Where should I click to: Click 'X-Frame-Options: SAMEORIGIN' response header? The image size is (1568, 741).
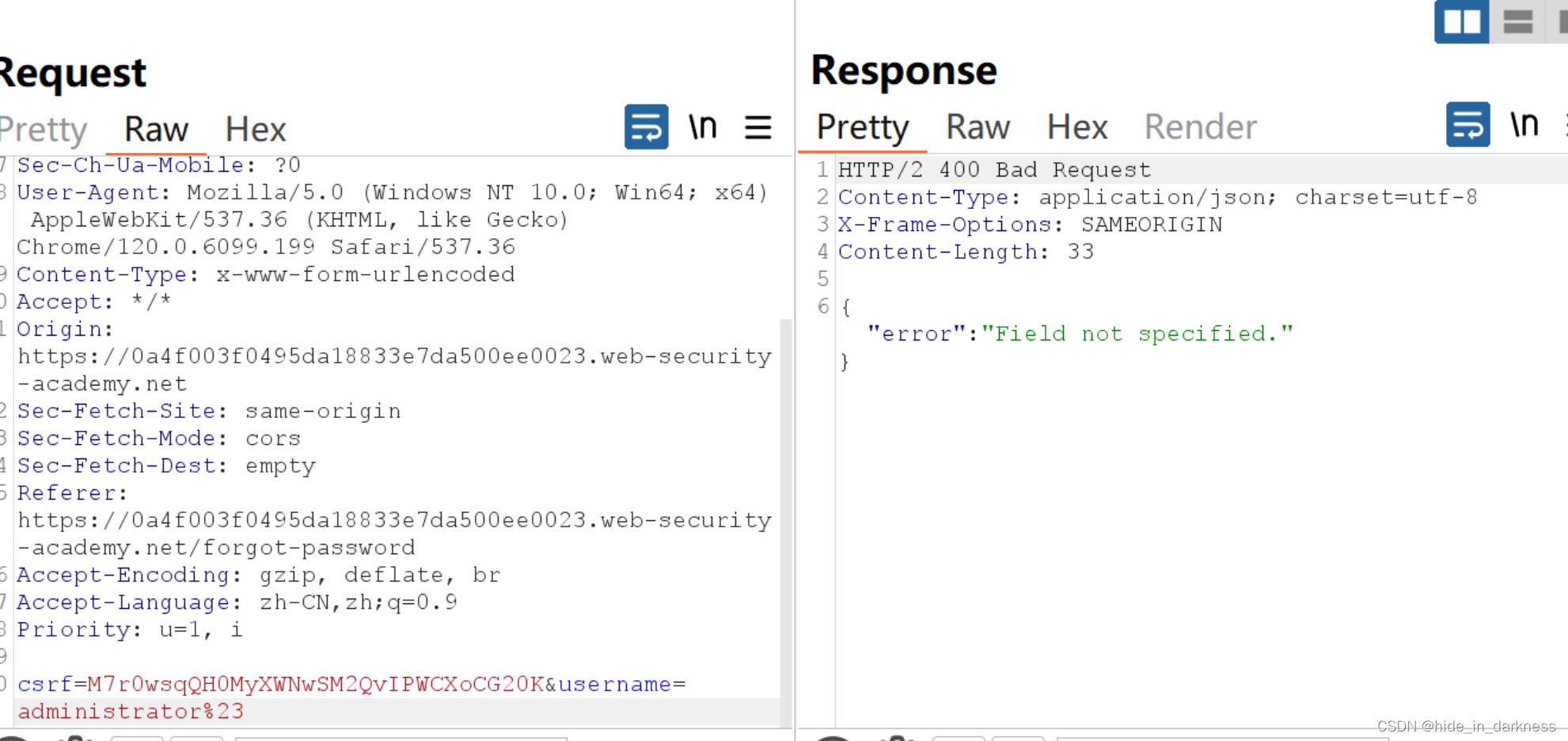(1030, 225)
